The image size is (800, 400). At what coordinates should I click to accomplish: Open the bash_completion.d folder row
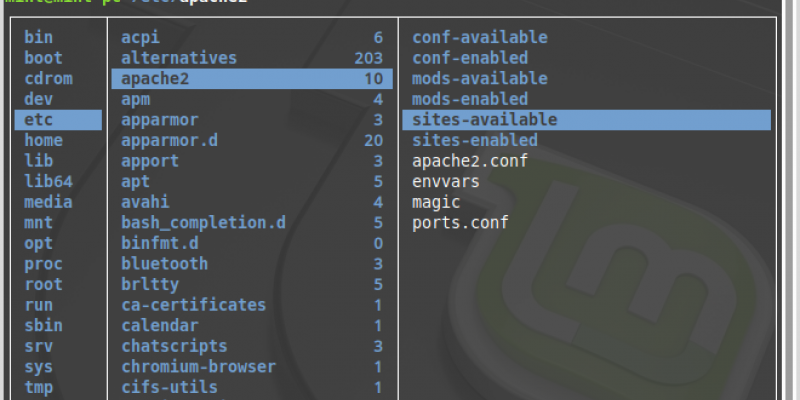pos(252,222)
